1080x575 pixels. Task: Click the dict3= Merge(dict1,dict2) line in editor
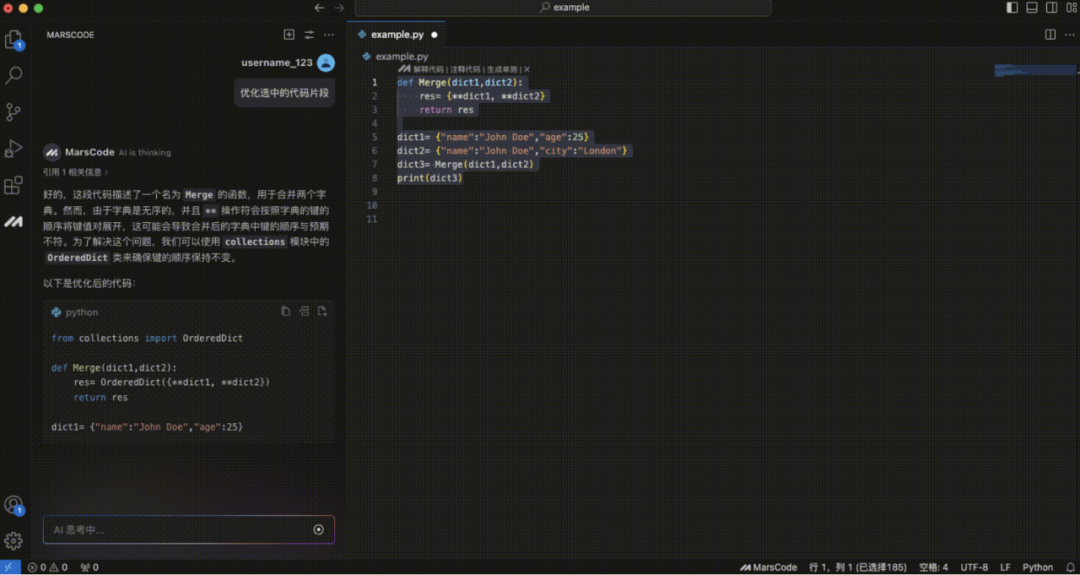click(464, 164)
